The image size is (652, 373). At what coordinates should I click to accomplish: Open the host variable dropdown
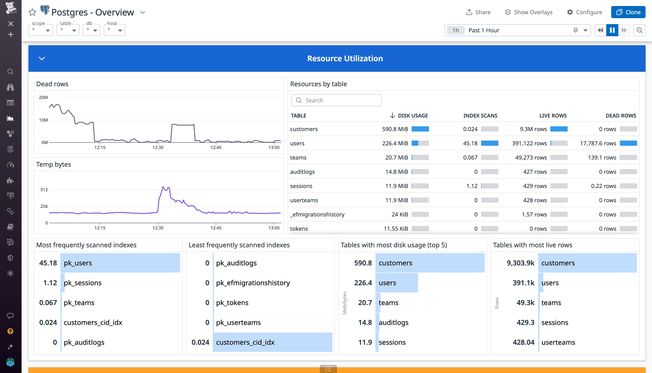click(x=114, y=30)
